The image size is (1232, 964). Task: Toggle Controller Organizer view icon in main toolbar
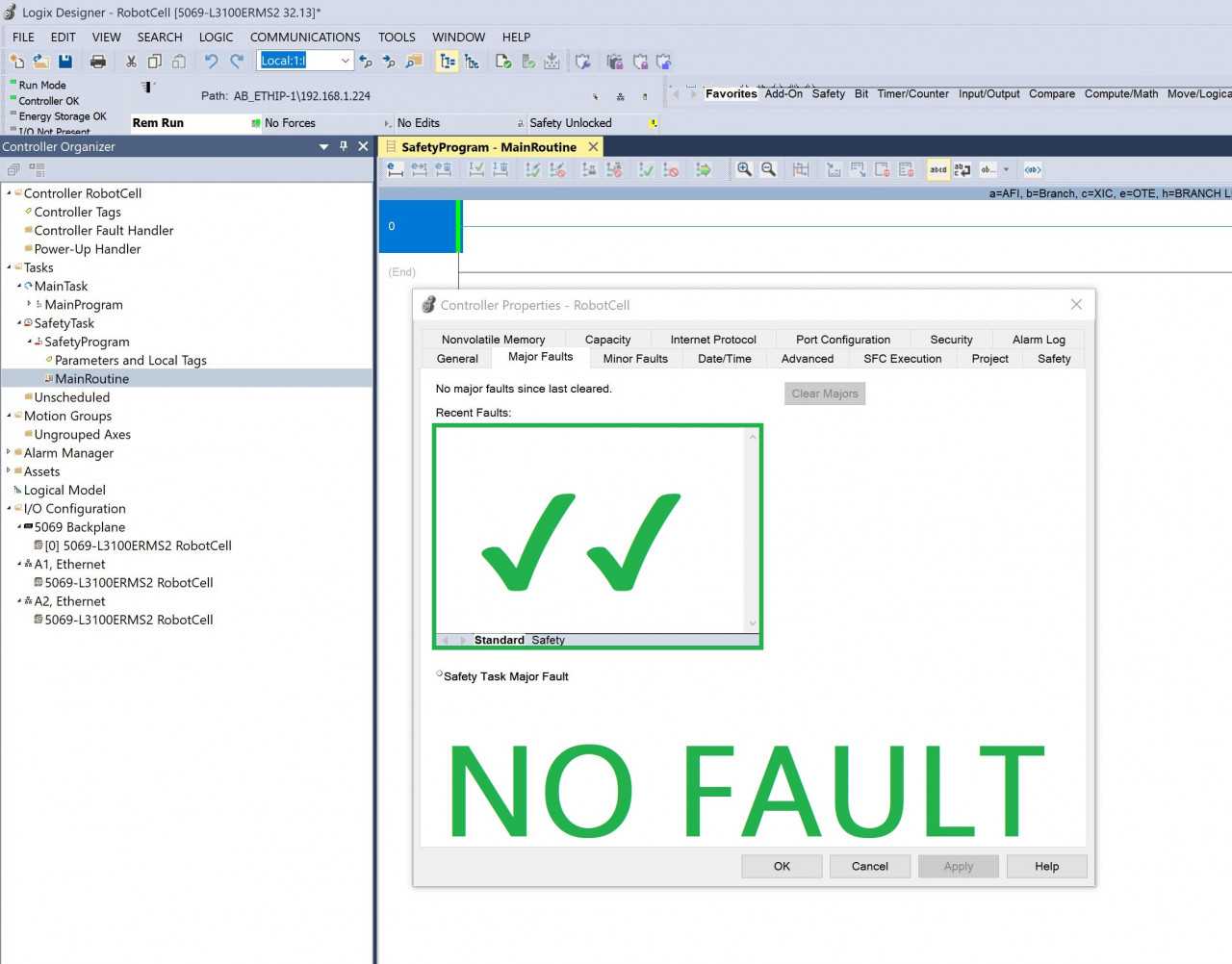coord(448,61)
